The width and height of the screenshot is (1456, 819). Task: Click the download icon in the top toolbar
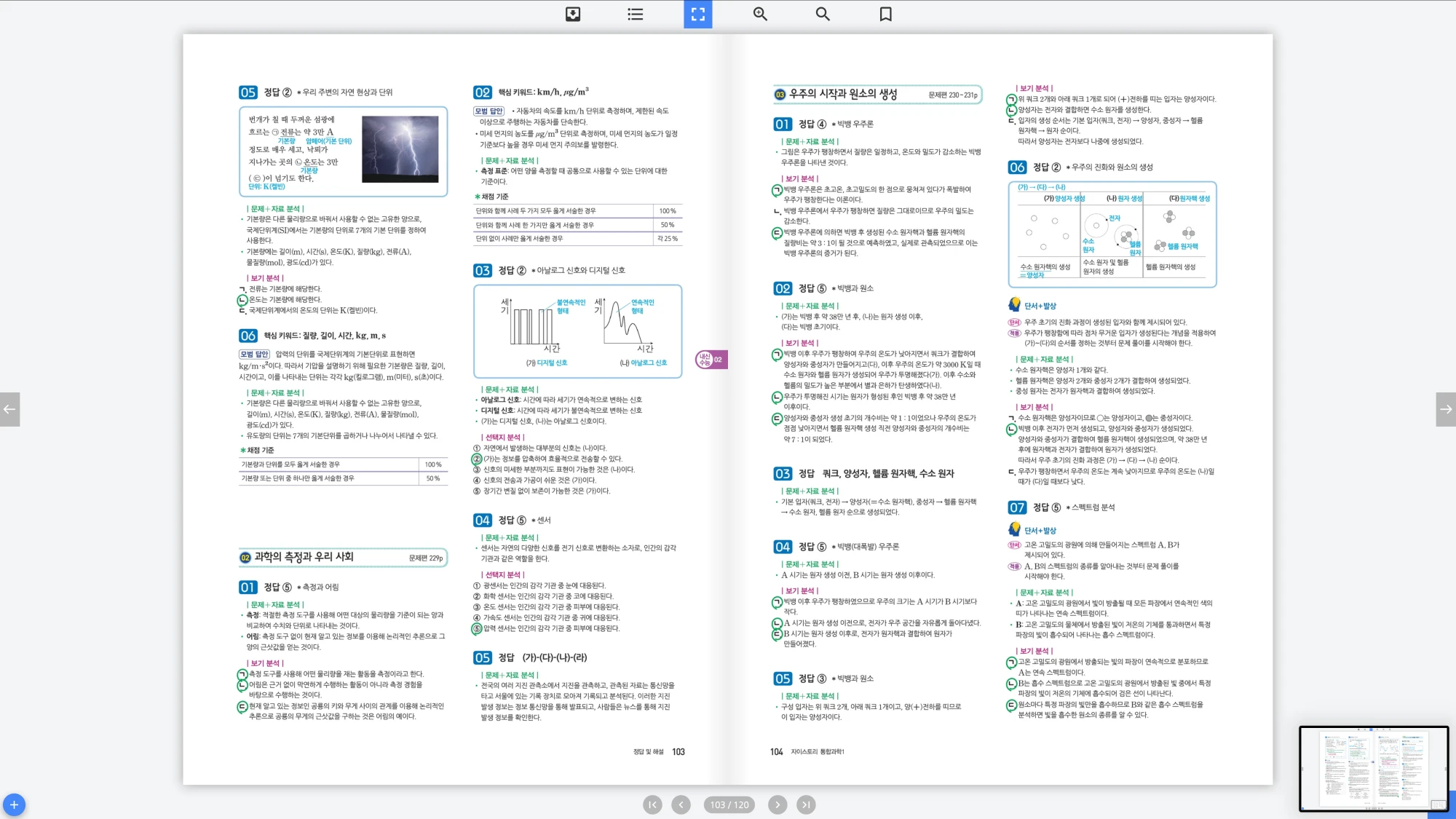pyautogui.click(x=573, y=14)
